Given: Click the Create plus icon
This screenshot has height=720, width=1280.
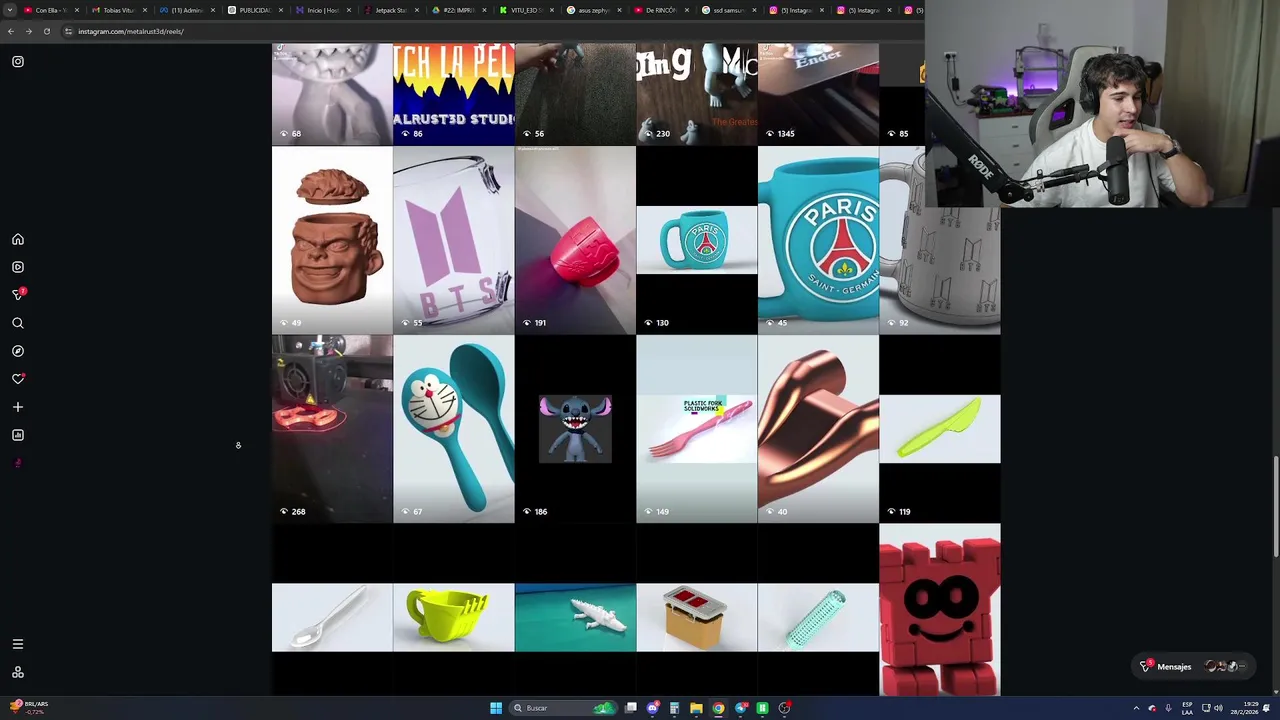Looking at the screenshot, I should point(18,407).
